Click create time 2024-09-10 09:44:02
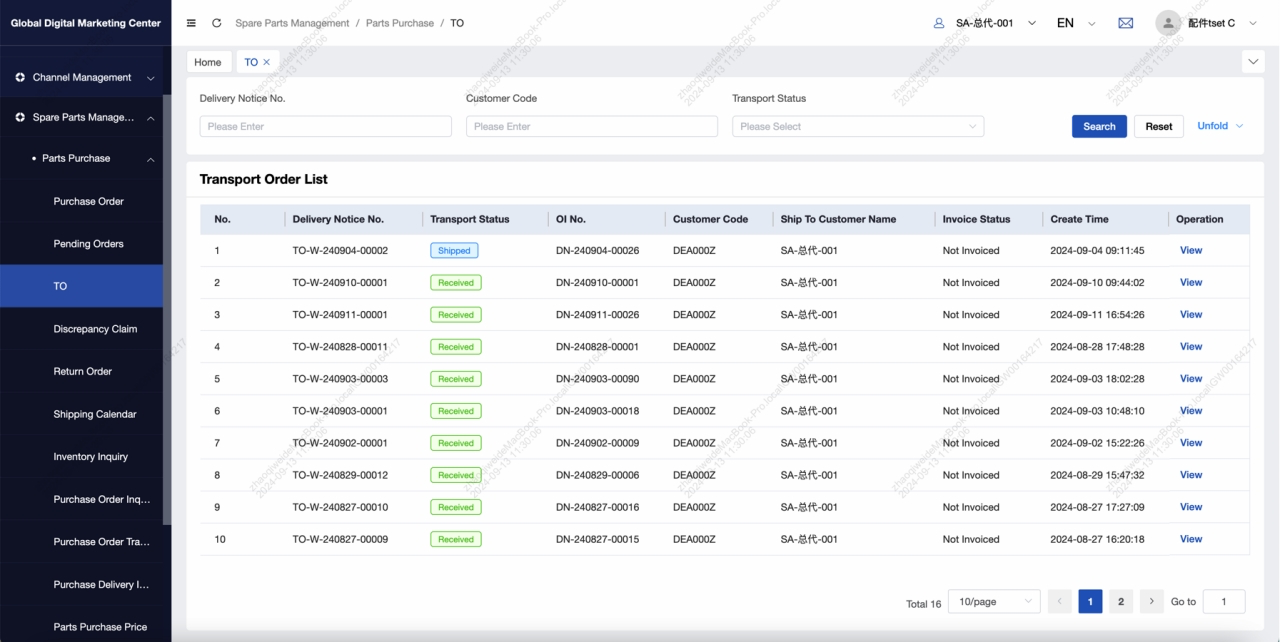 (1097, 283)
